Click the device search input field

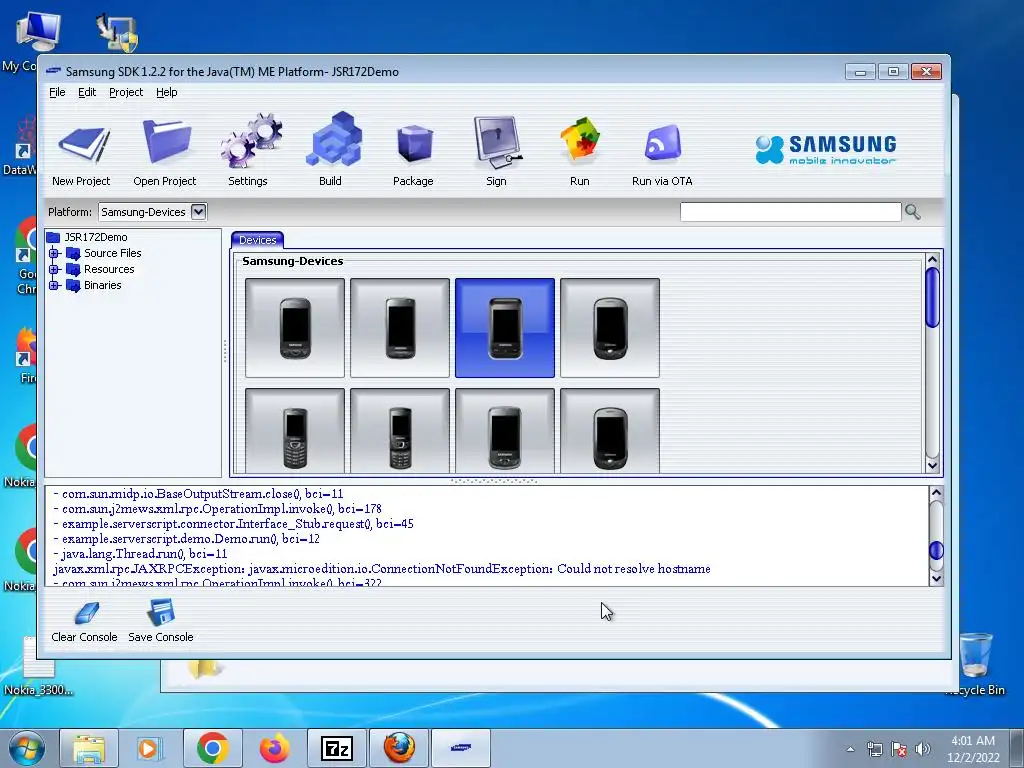coord(790,212)
